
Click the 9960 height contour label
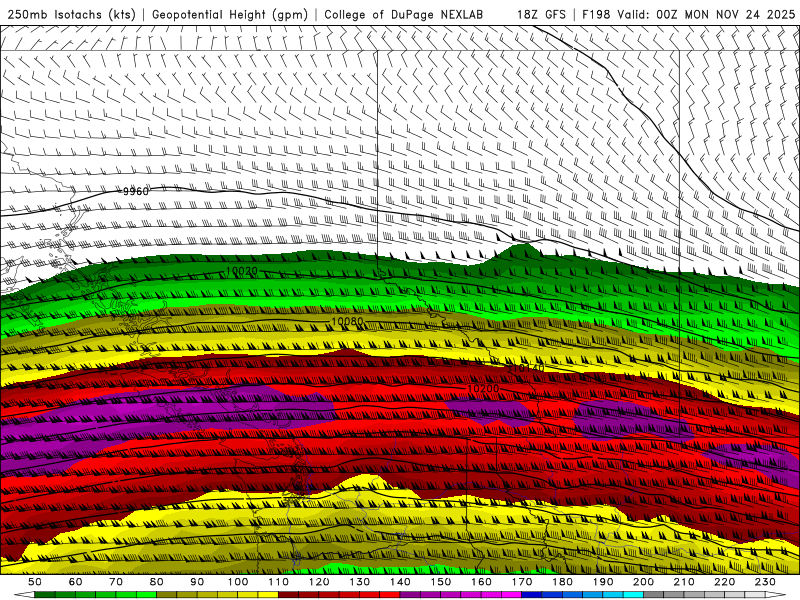136,191
